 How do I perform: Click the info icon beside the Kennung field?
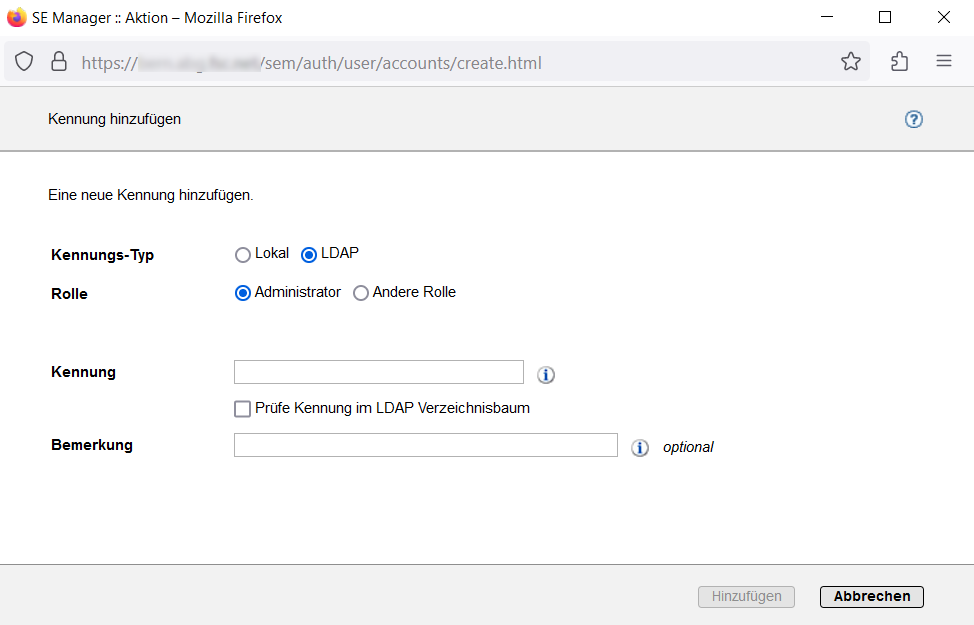pos(545,375)
